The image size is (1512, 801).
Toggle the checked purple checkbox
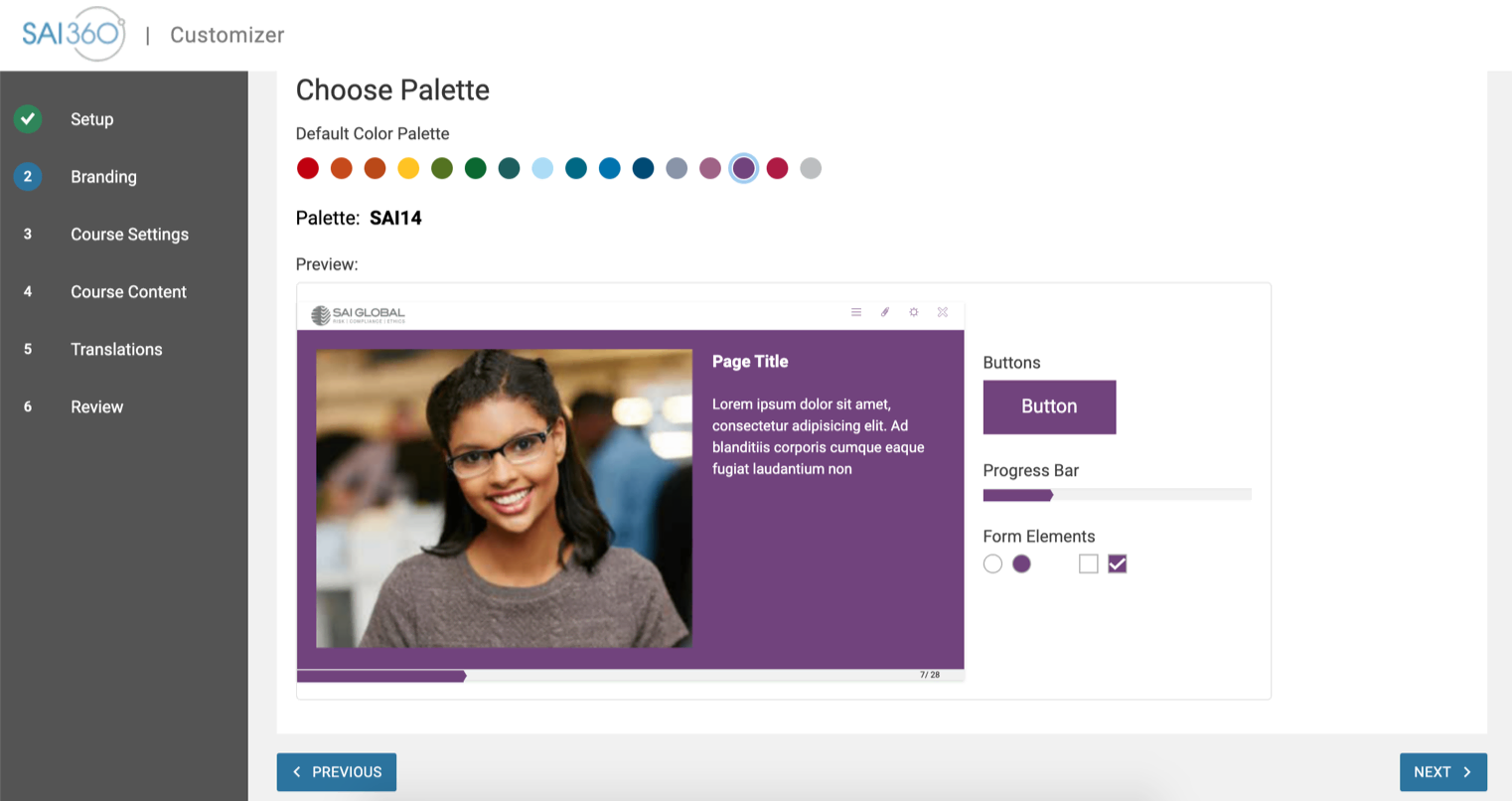pos(1117,564)
